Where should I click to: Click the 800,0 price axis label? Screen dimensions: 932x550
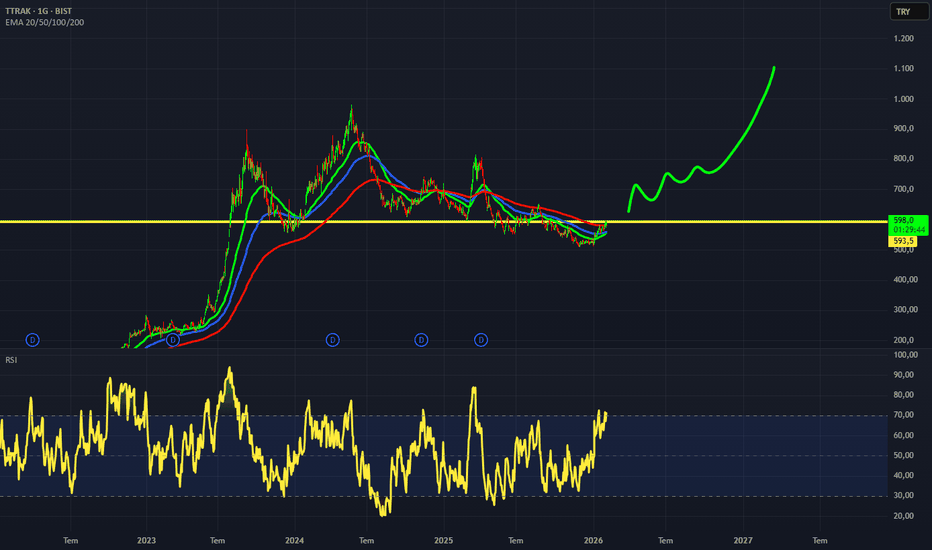[x=903, y=159]
